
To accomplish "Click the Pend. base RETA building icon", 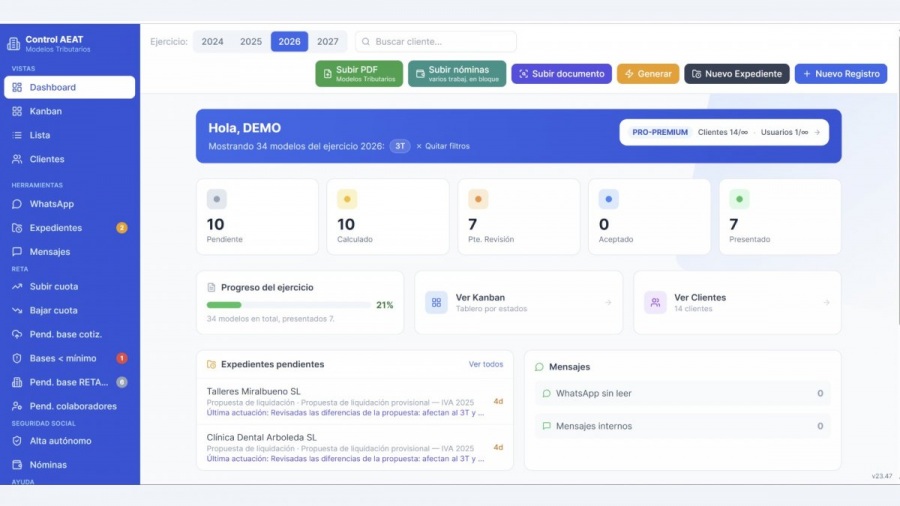I will click(17, 382).
